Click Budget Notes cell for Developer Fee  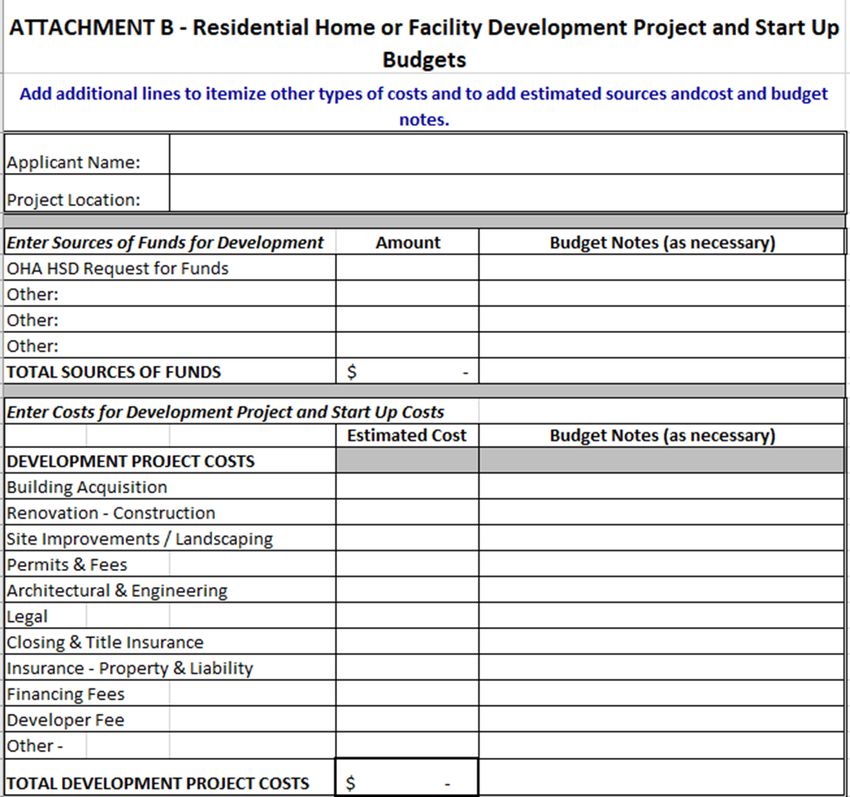click(662, 719)
